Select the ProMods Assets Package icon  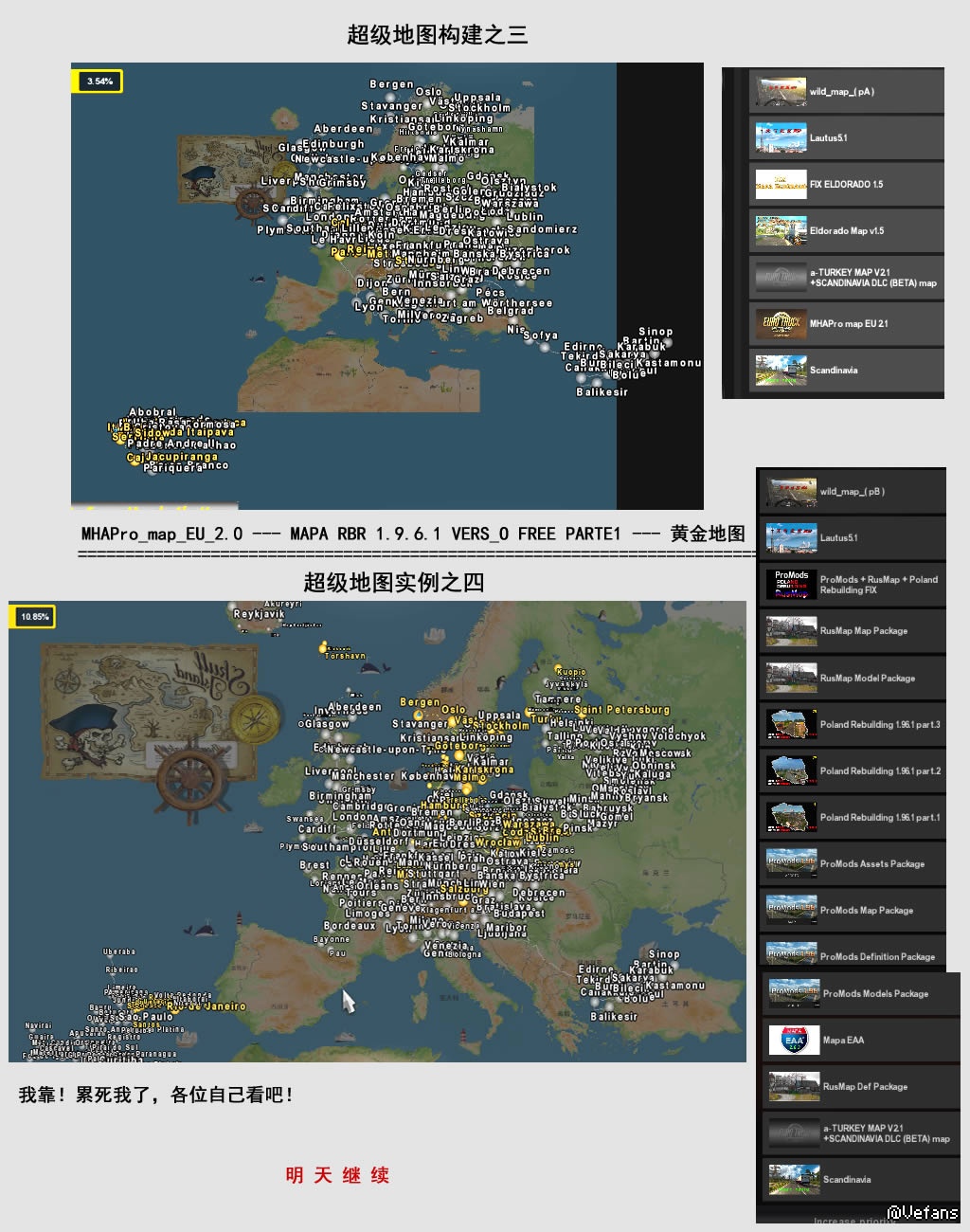click(x=791, y=863)
